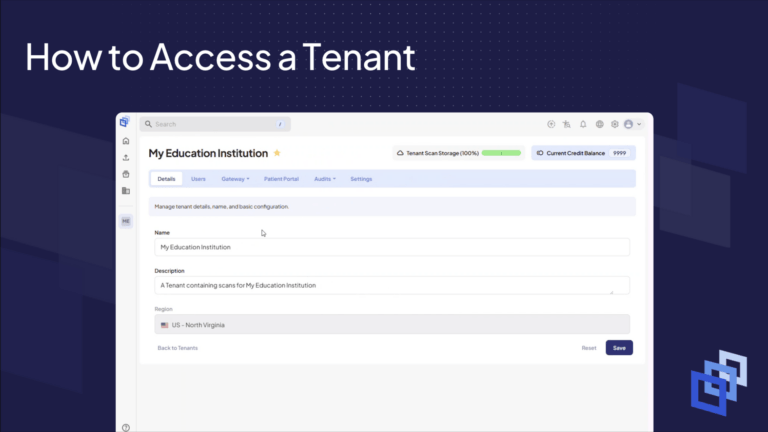Switch to the Settings tab
768x432 pixels.
coord(361,179)
